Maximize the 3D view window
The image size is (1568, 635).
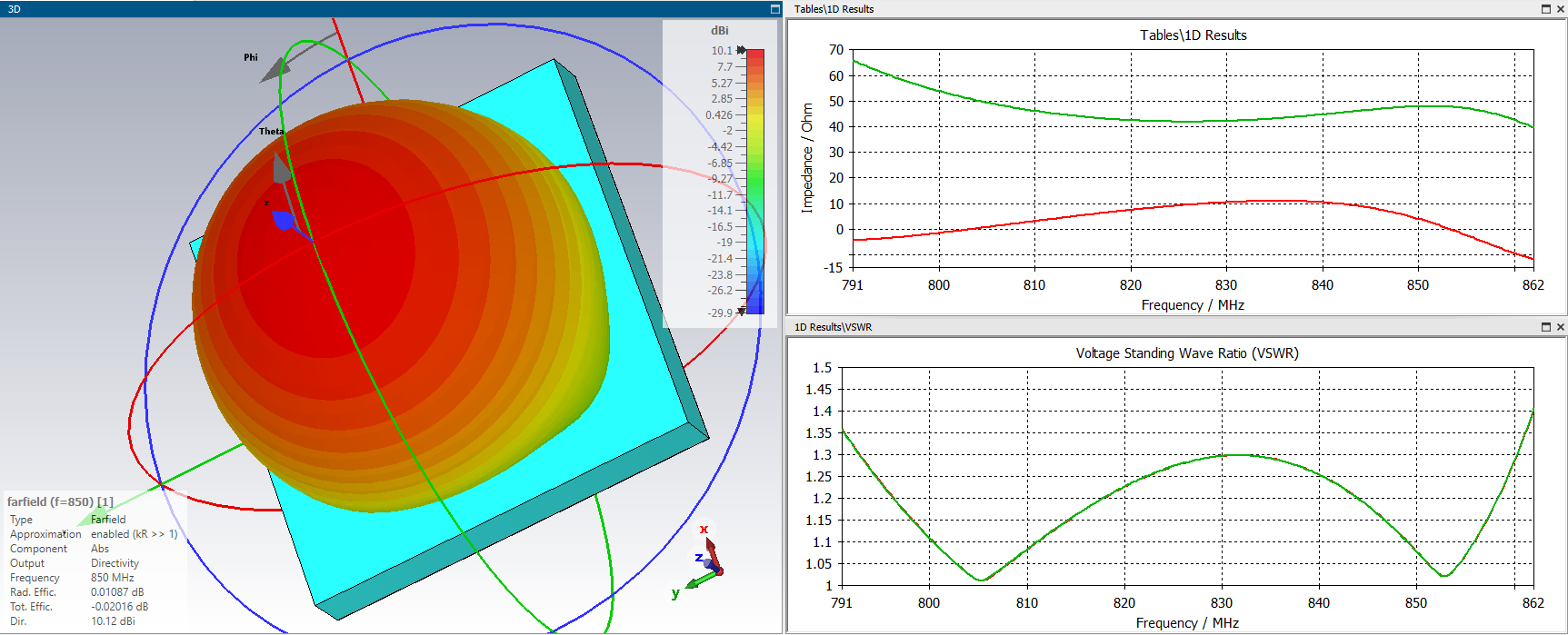click(x=774, y=8)
